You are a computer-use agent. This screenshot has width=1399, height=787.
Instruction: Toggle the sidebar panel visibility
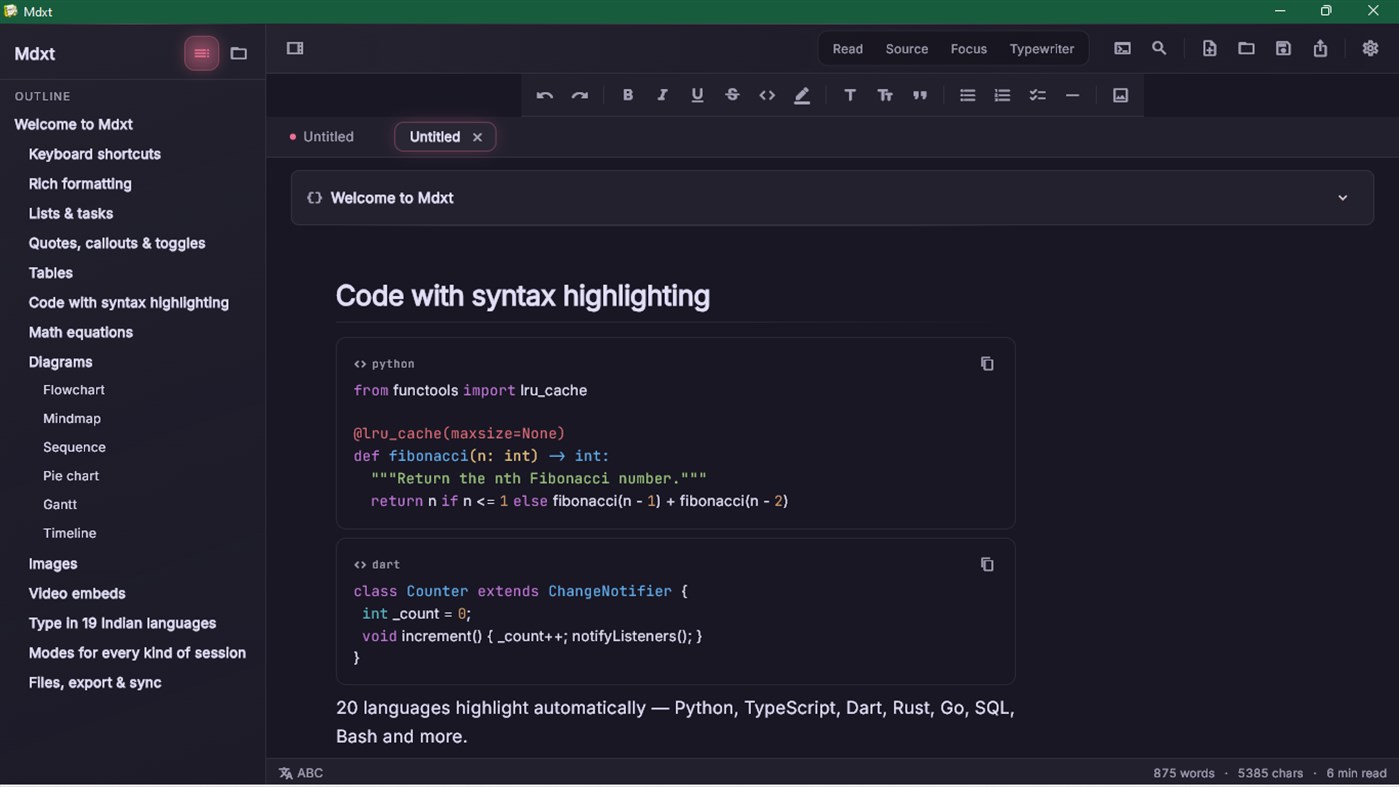[295, 49]
